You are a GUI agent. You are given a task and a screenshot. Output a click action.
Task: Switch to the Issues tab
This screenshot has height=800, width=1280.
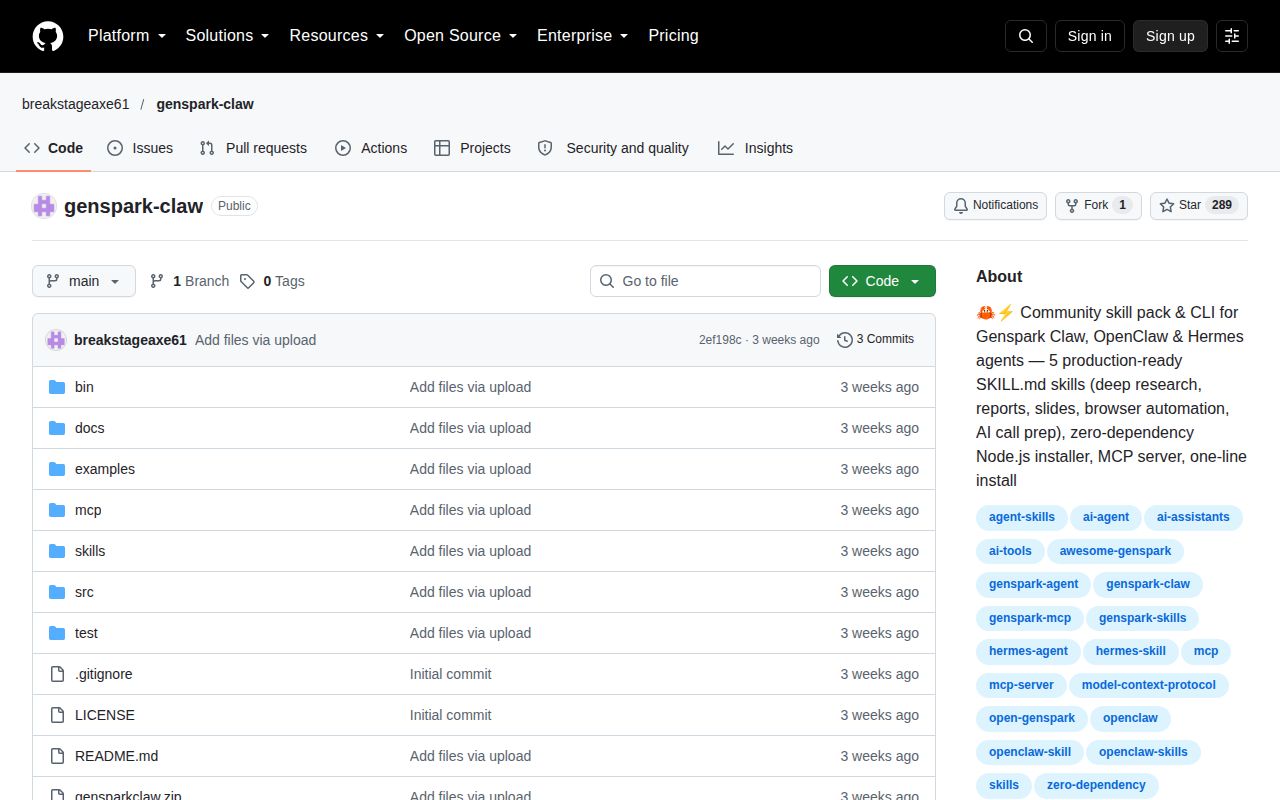pyautogui.click(x=140, y=148)
